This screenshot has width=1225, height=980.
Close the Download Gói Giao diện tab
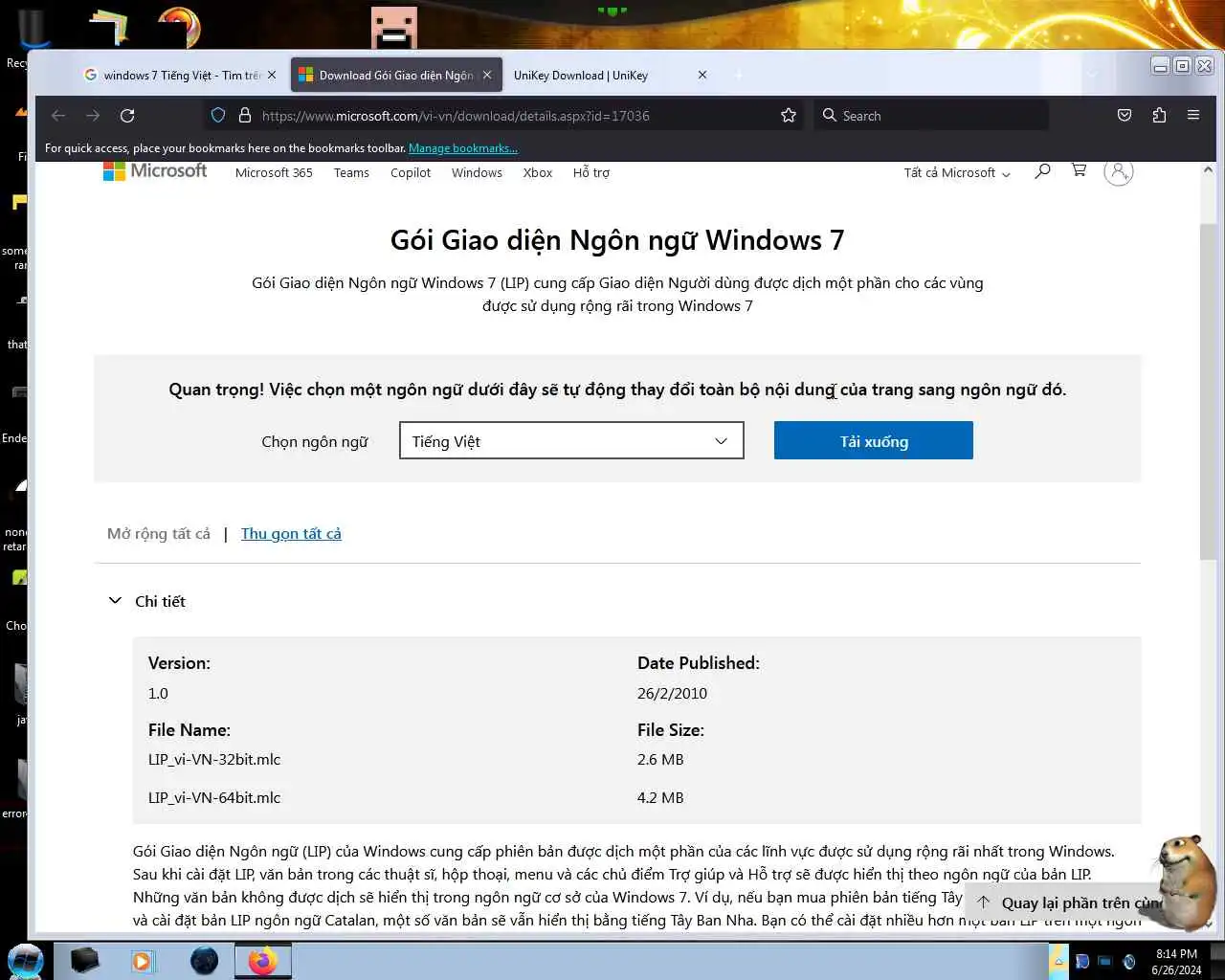[x=487, y=75]
